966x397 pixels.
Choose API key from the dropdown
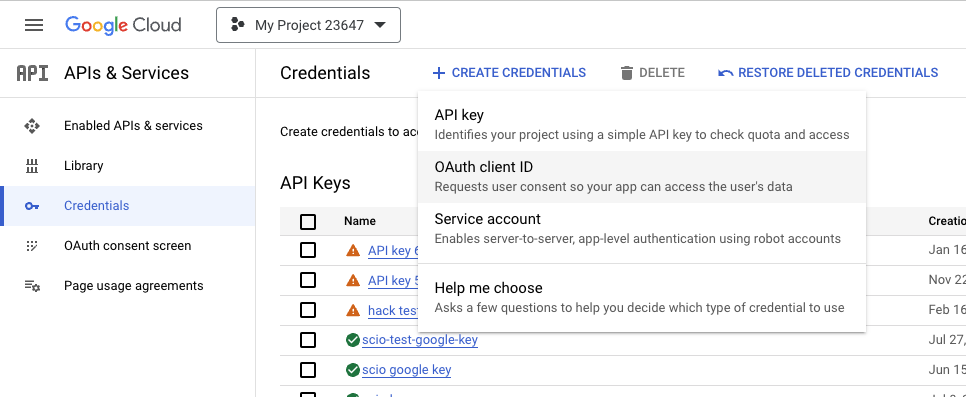click(x=641, y=125)
